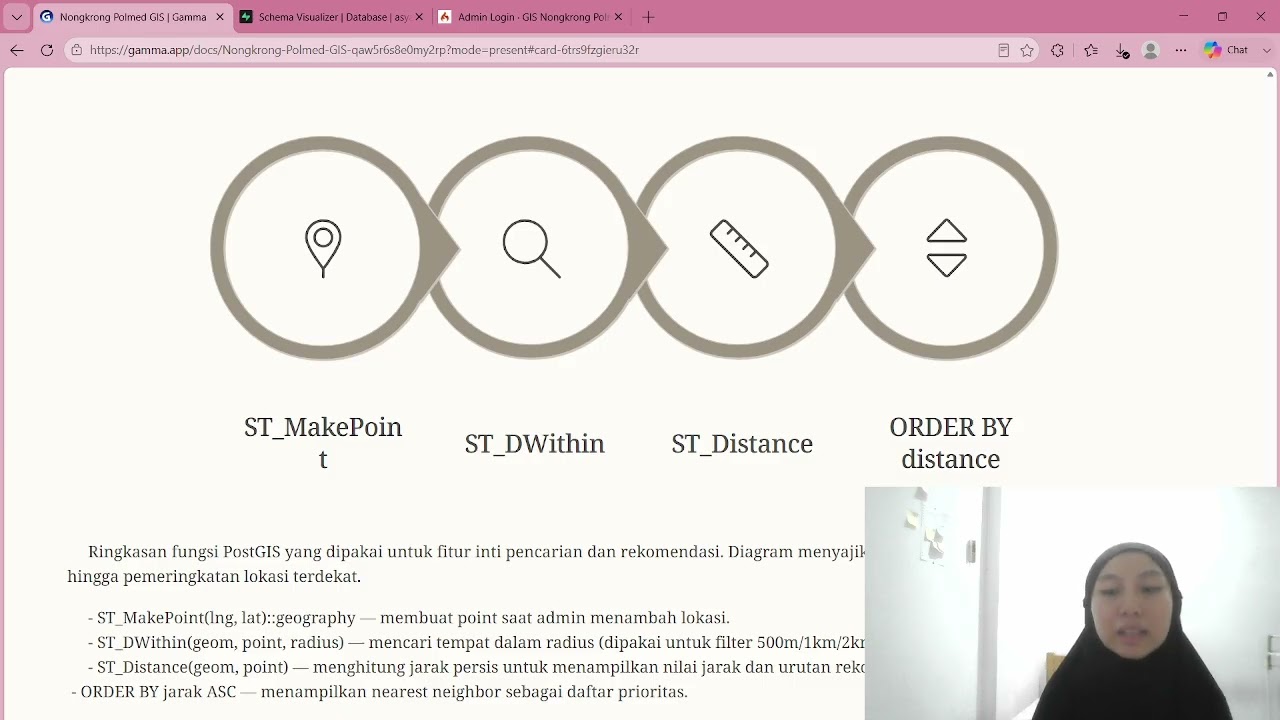Click the webcam video overlay
This screenshot has height=720, width=1280.
coord(1071,603)
